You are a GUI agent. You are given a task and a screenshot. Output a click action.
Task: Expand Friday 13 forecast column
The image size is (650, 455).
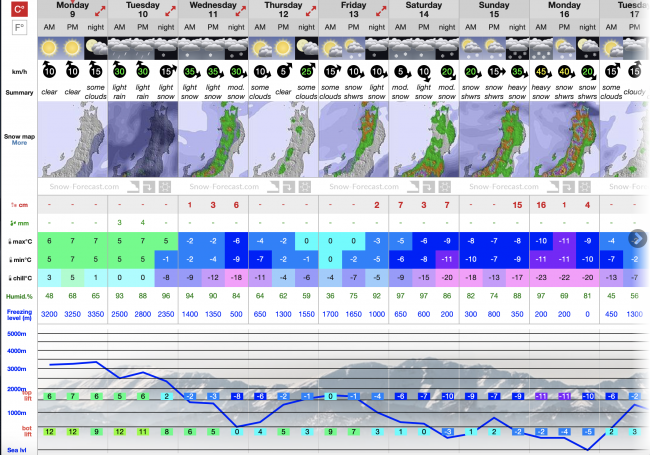pos(381,11)
